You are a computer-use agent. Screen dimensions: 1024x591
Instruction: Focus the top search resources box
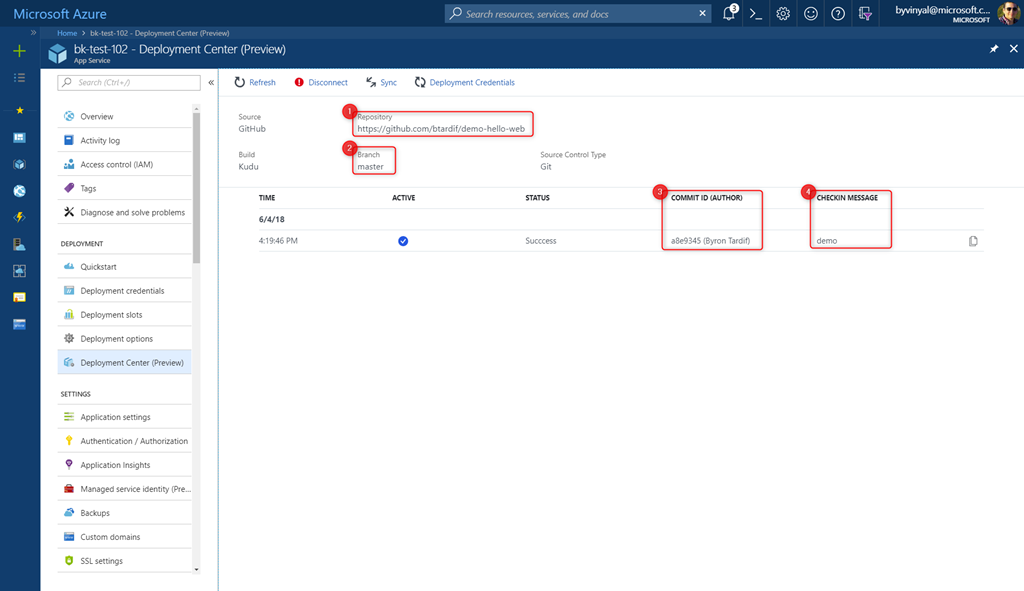[x=580, y=14]
